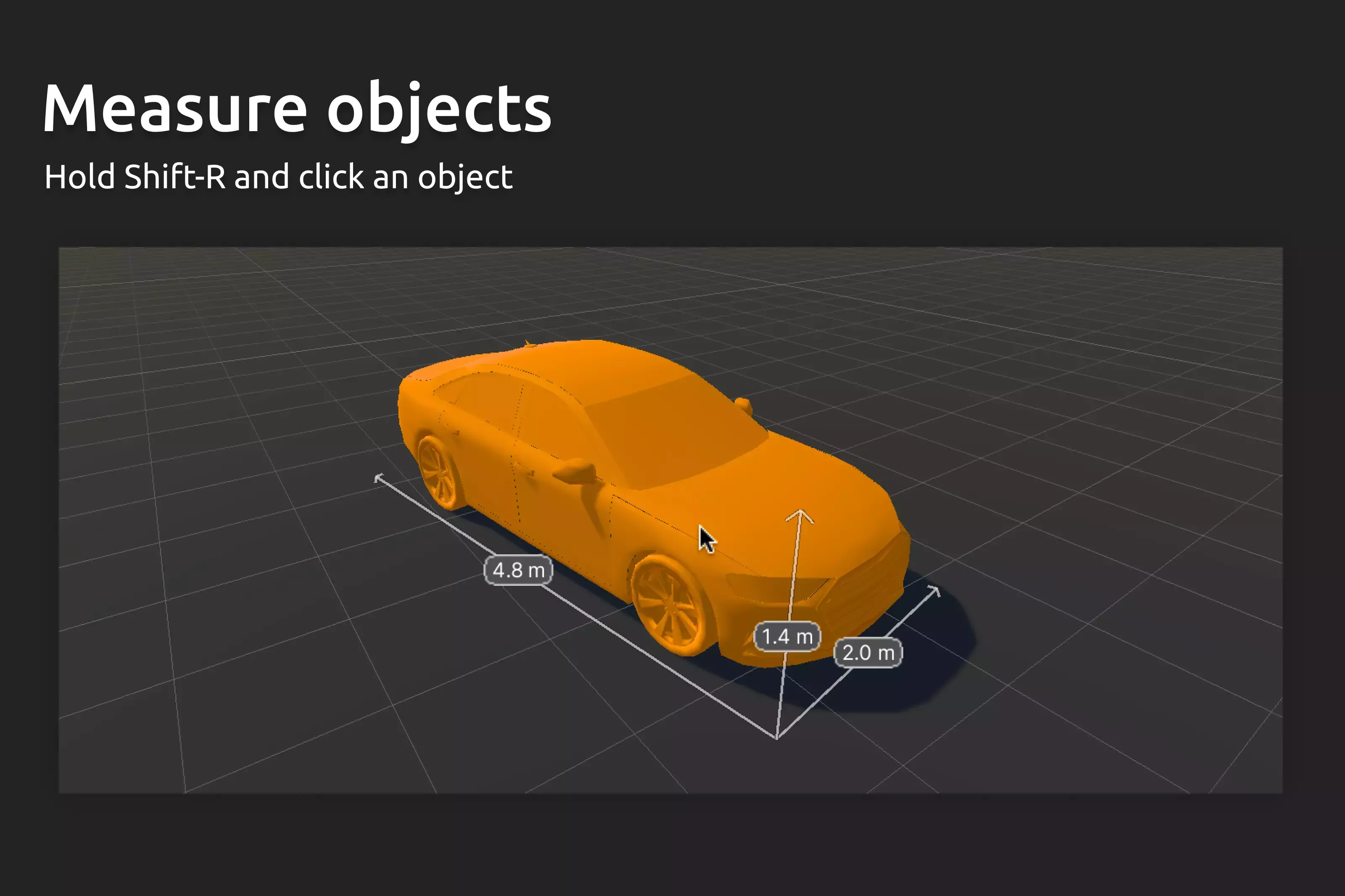Click the measurement axes origin corner
The width and height of the screenshot is (1345, 896).
pos(777,738)
